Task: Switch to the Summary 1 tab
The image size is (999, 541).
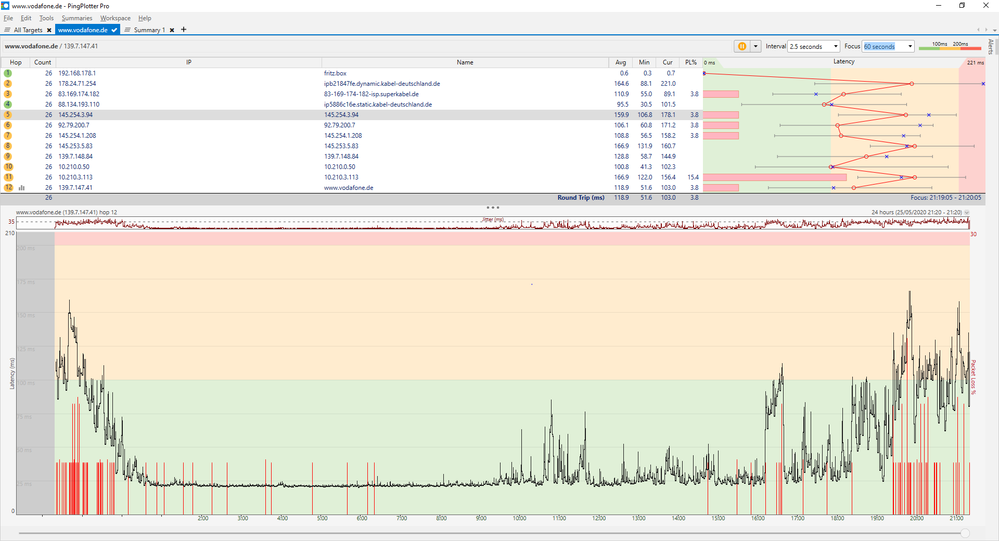Action: 148,31
